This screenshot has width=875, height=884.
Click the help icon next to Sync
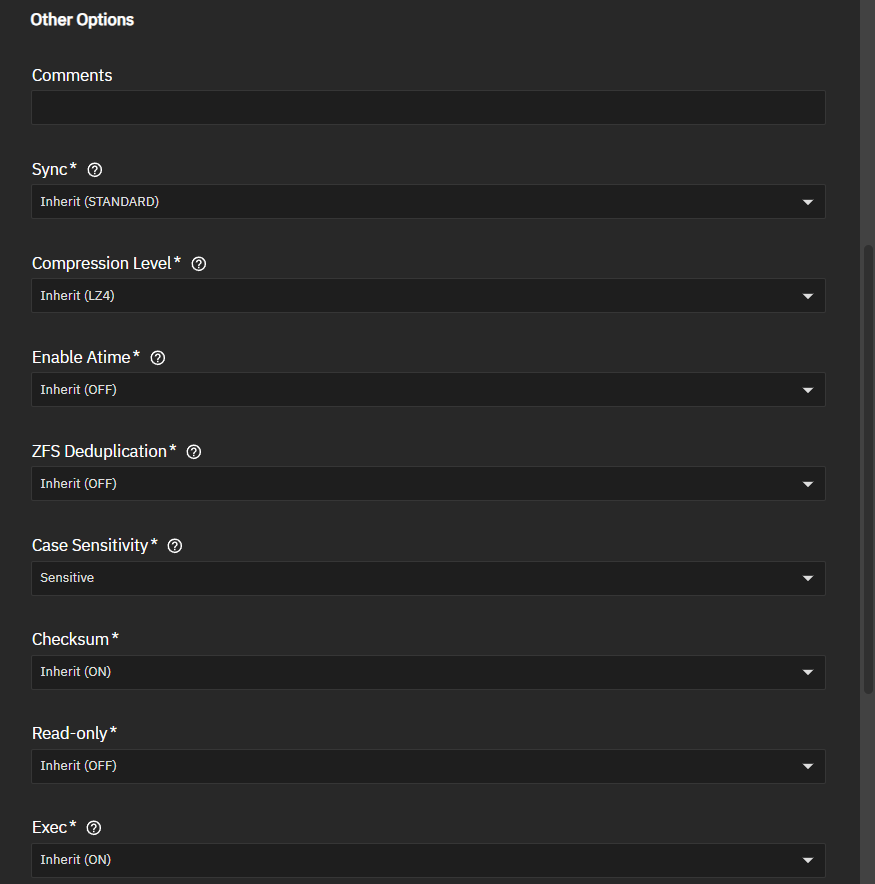pos(95,170)
